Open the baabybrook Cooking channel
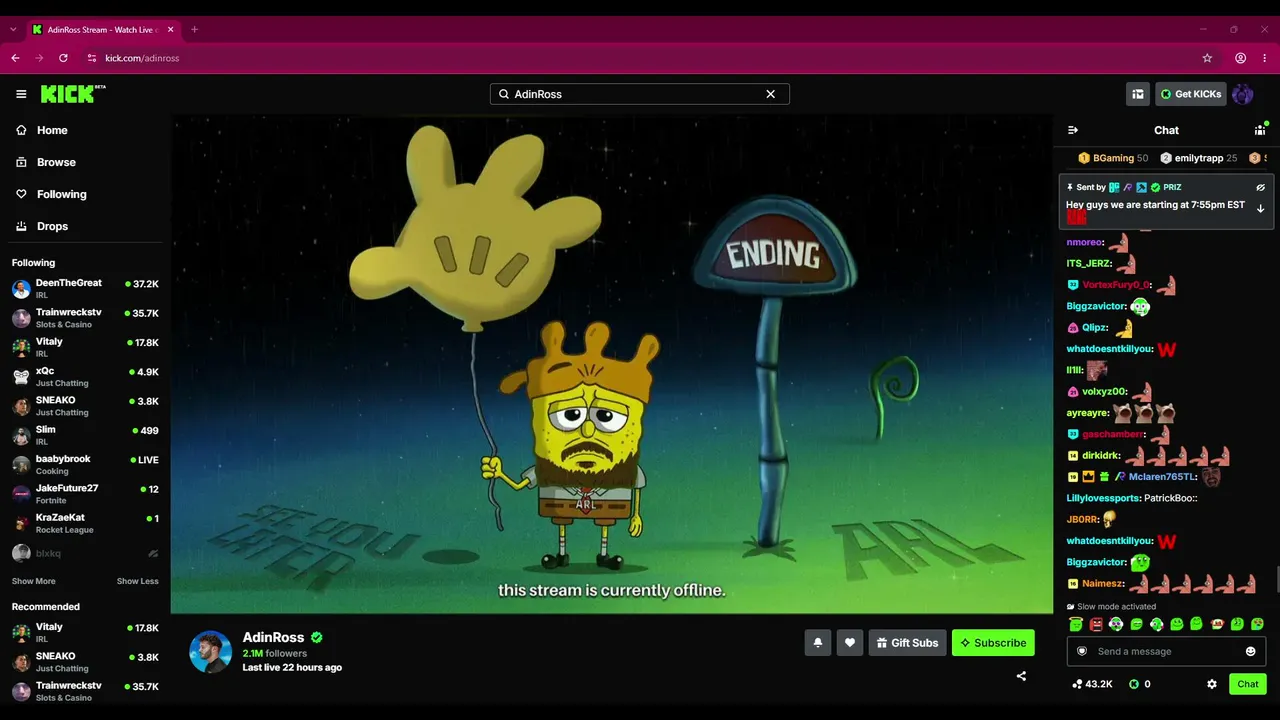 pos(85,465)
